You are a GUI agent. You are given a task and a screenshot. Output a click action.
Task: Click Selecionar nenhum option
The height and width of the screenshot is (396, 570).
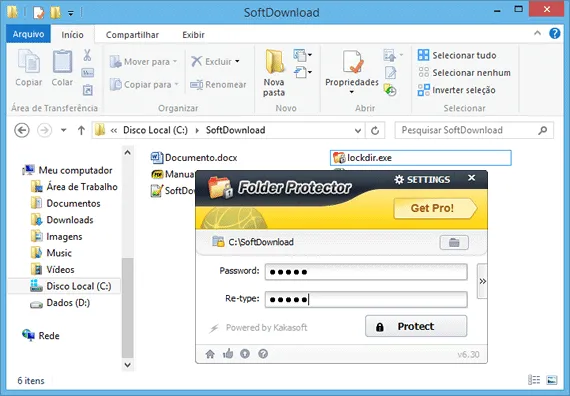tap(464, 73)
